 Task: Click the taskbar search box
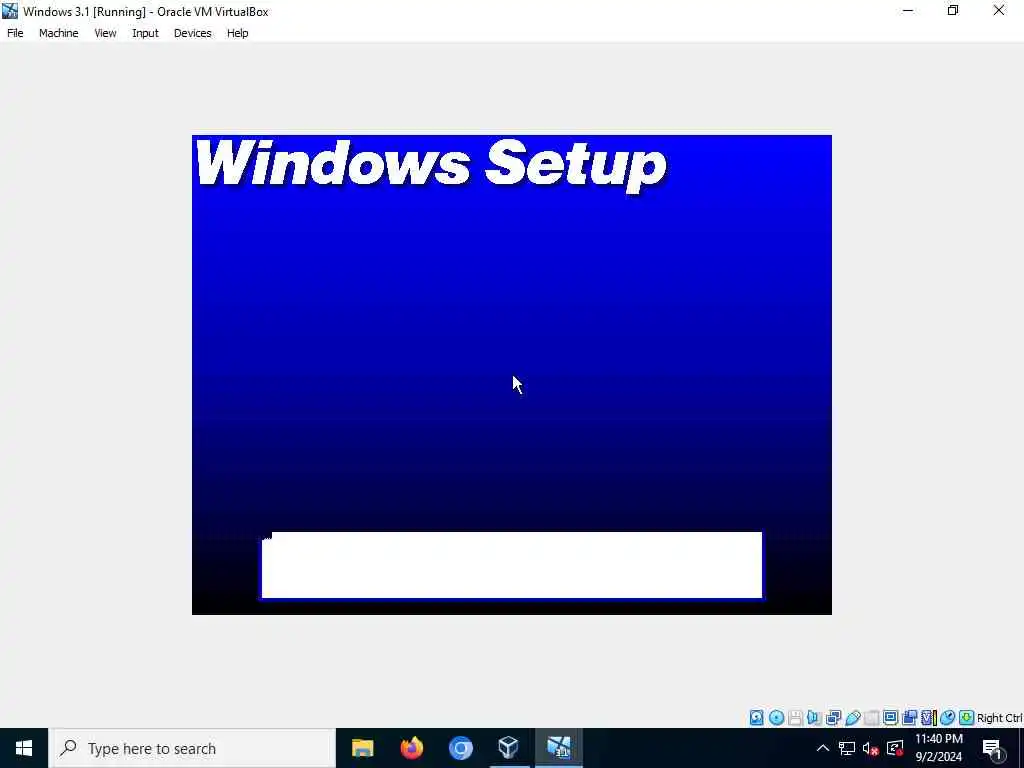(x=192, y=748)
